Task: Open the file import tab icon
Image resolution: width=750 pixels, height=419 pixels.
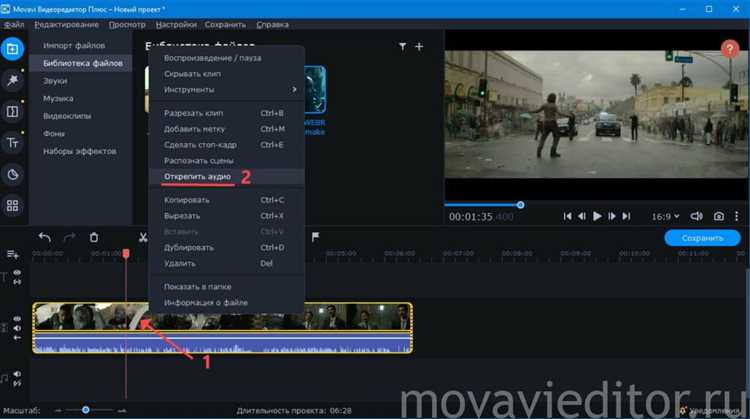Action: point(12,49)
